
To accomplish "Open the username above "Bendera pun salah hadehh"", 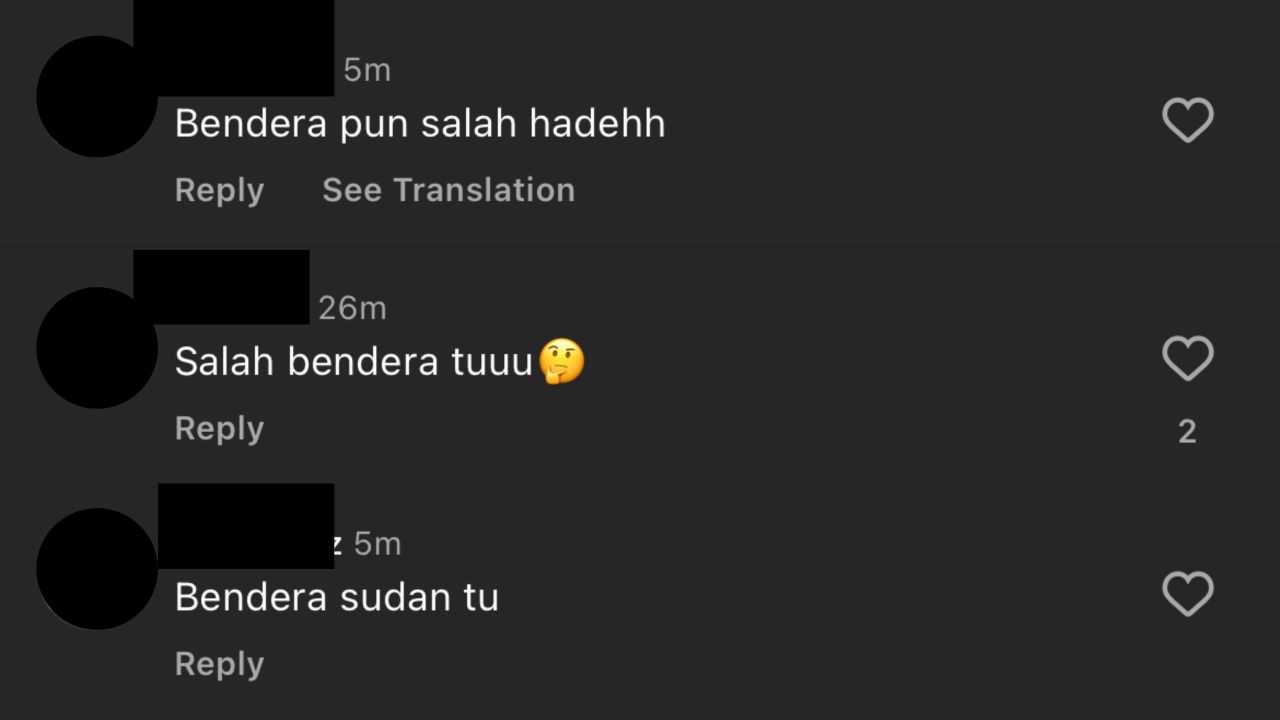I will click(234, 48).
